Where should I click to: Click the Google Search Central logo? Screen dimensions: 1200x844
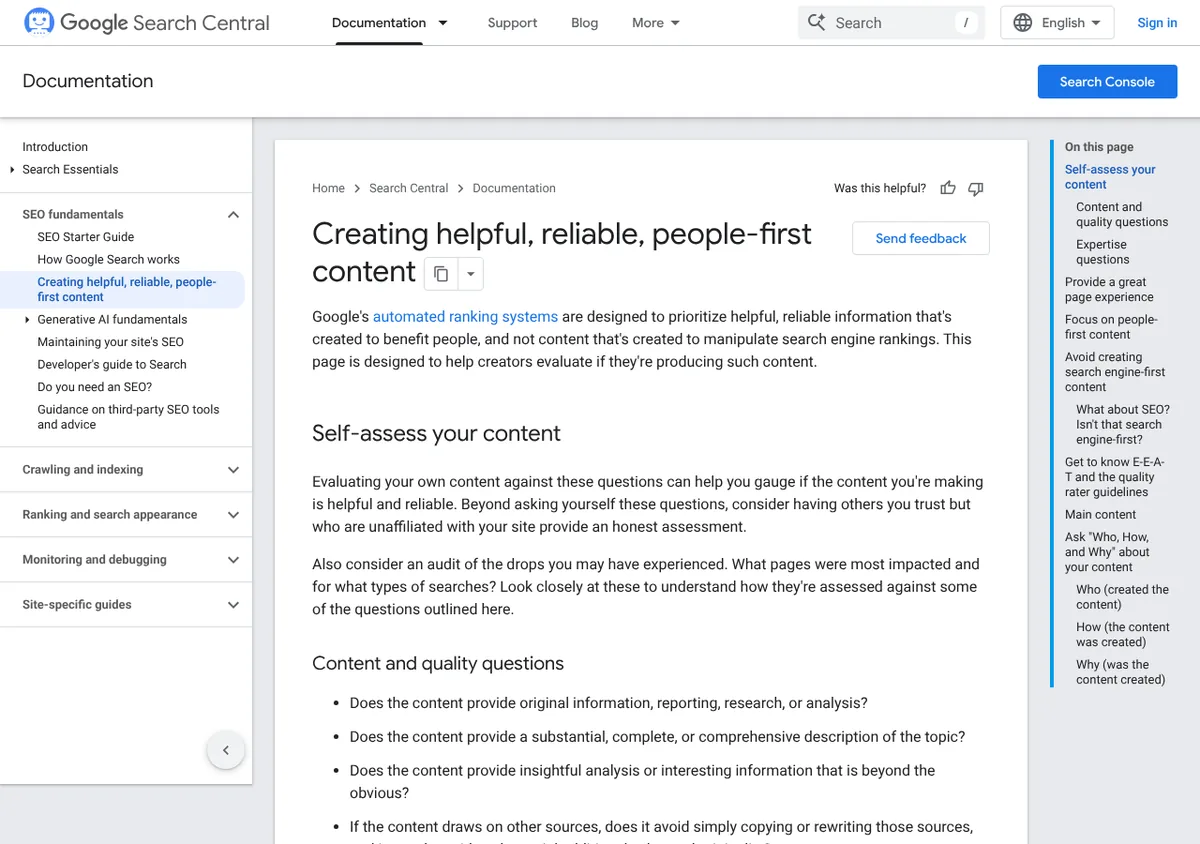146,22
